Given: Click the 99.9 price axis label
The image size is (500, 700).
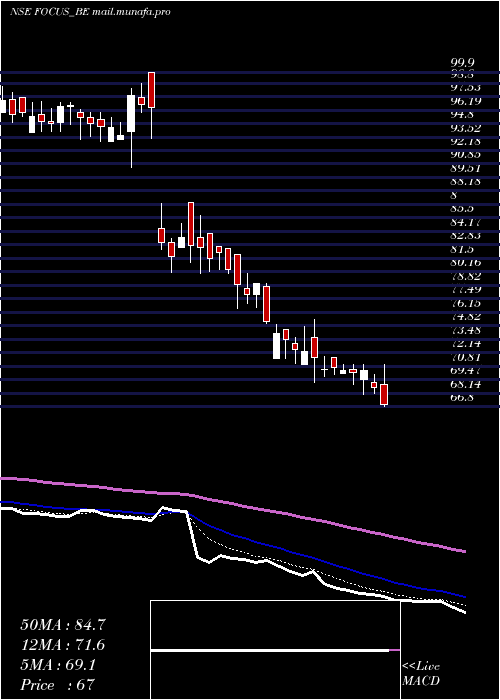Looking at the screenshot, I should tap(462, 63).
